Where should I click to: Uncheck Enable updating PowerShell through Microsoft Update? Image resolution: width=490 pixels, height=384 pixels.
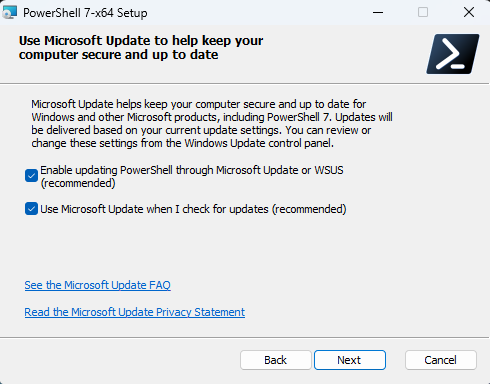point(31,176)
